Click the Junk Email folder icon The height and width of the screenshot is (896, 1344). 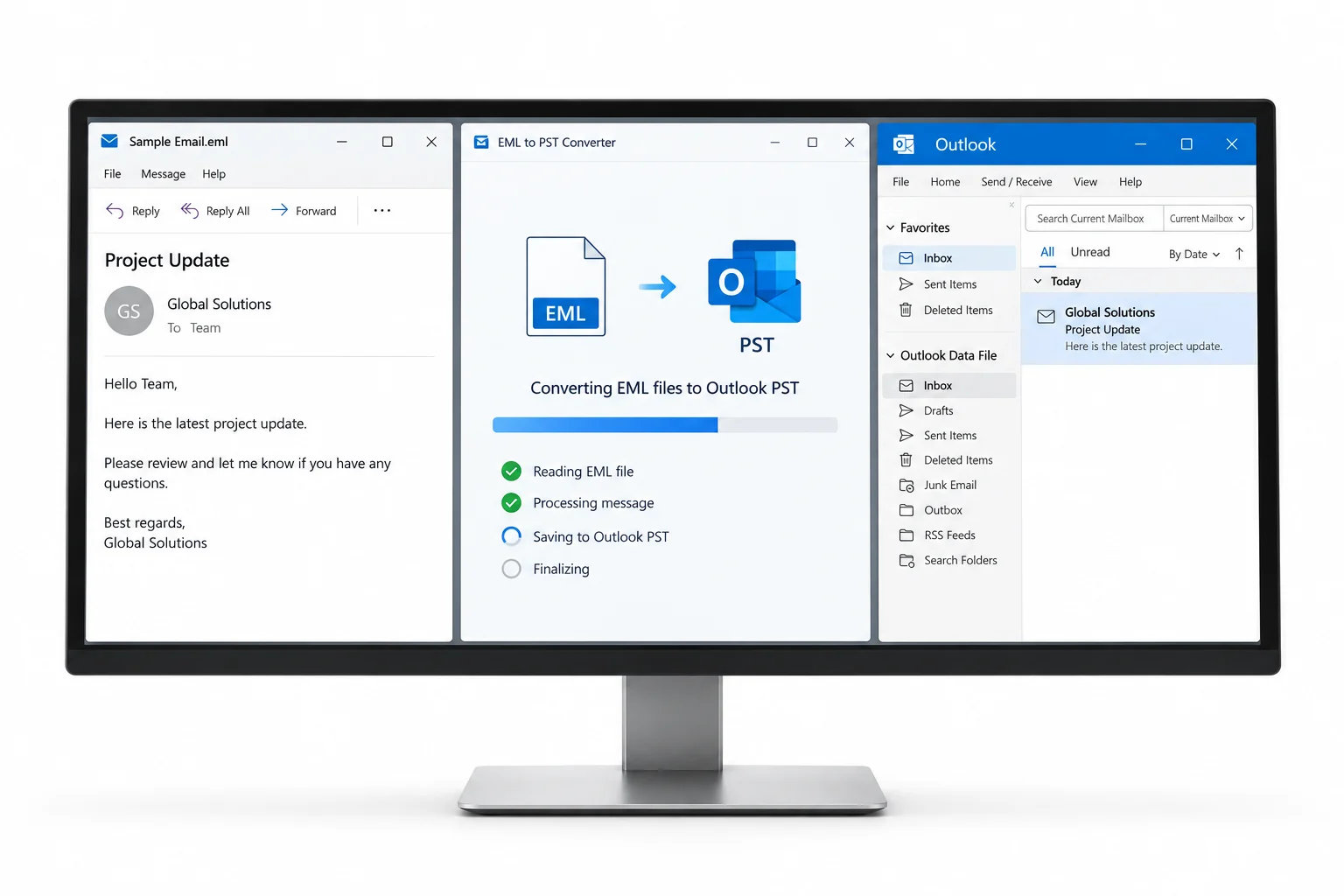point(906,485)
